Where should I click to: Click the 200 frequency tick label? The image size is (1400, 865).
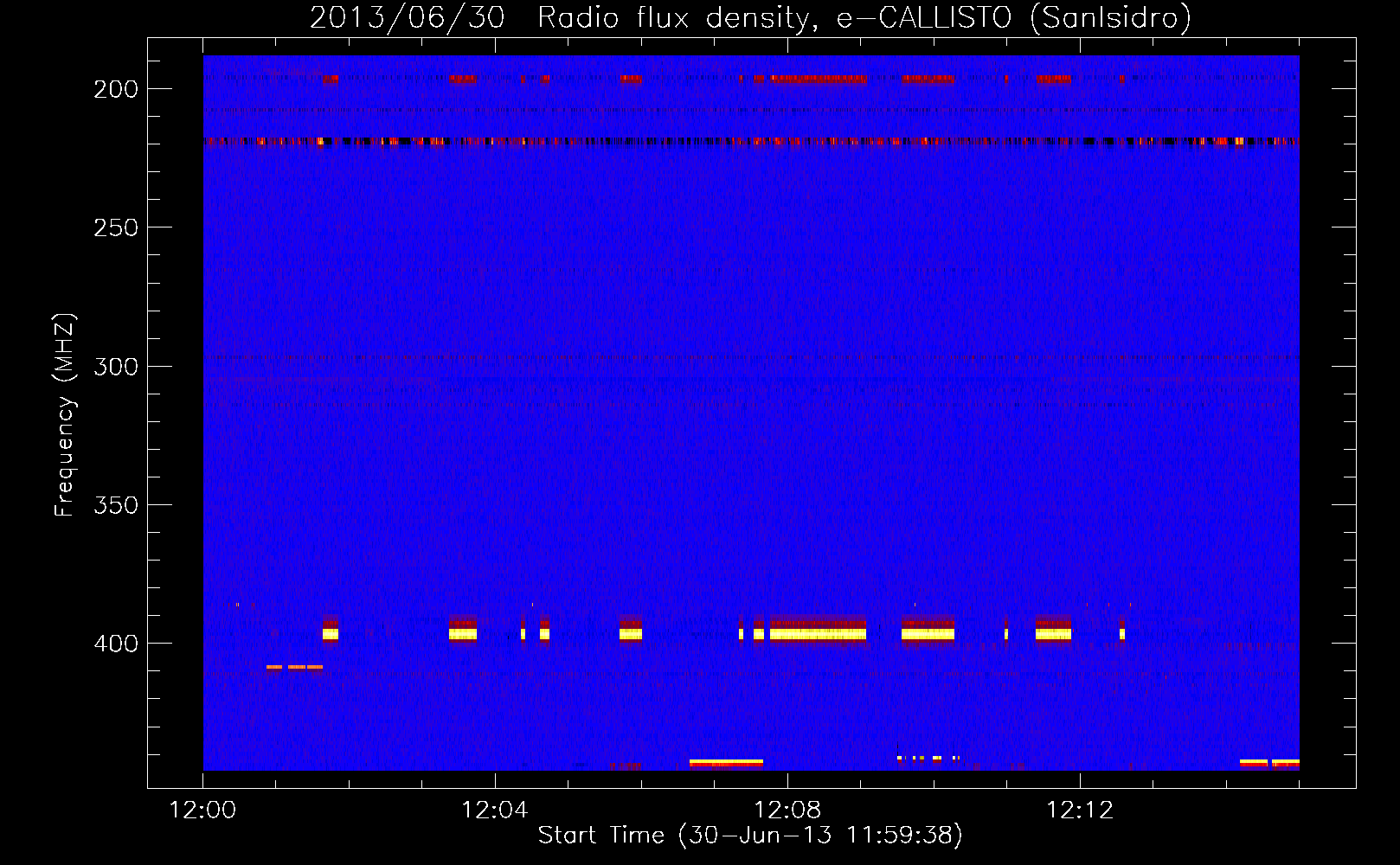coord(116,89)
